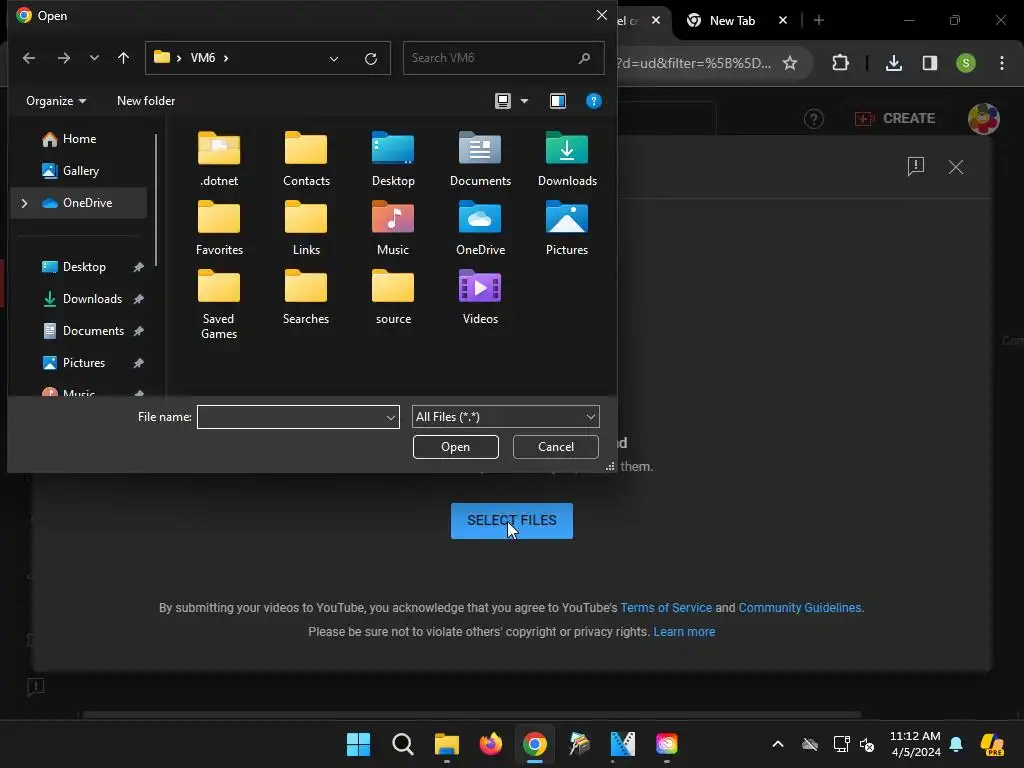The image size is (1024, 768).
Task: Select the Saved Games folder
Action: point(219,304)
